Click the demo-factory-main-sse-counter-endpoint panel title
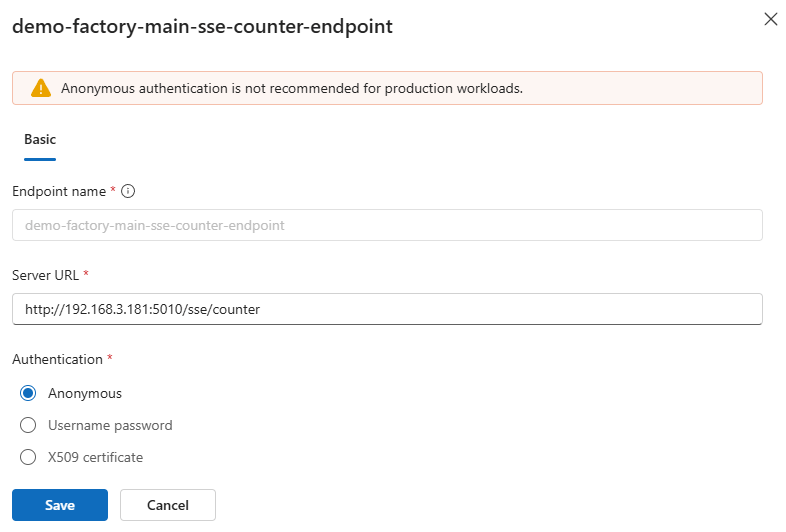This screenshot has width=786, height=532. [202, 27]
